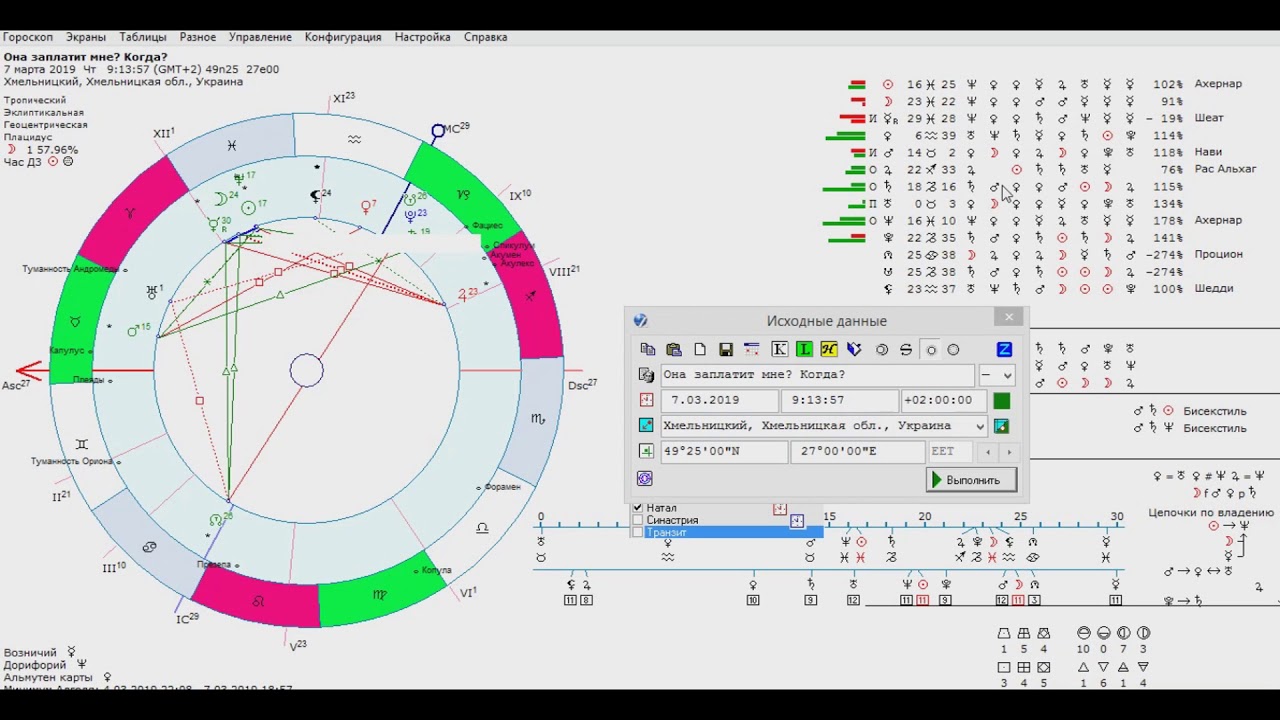Click the 178% value in planet table

(x=1167, y=220)
